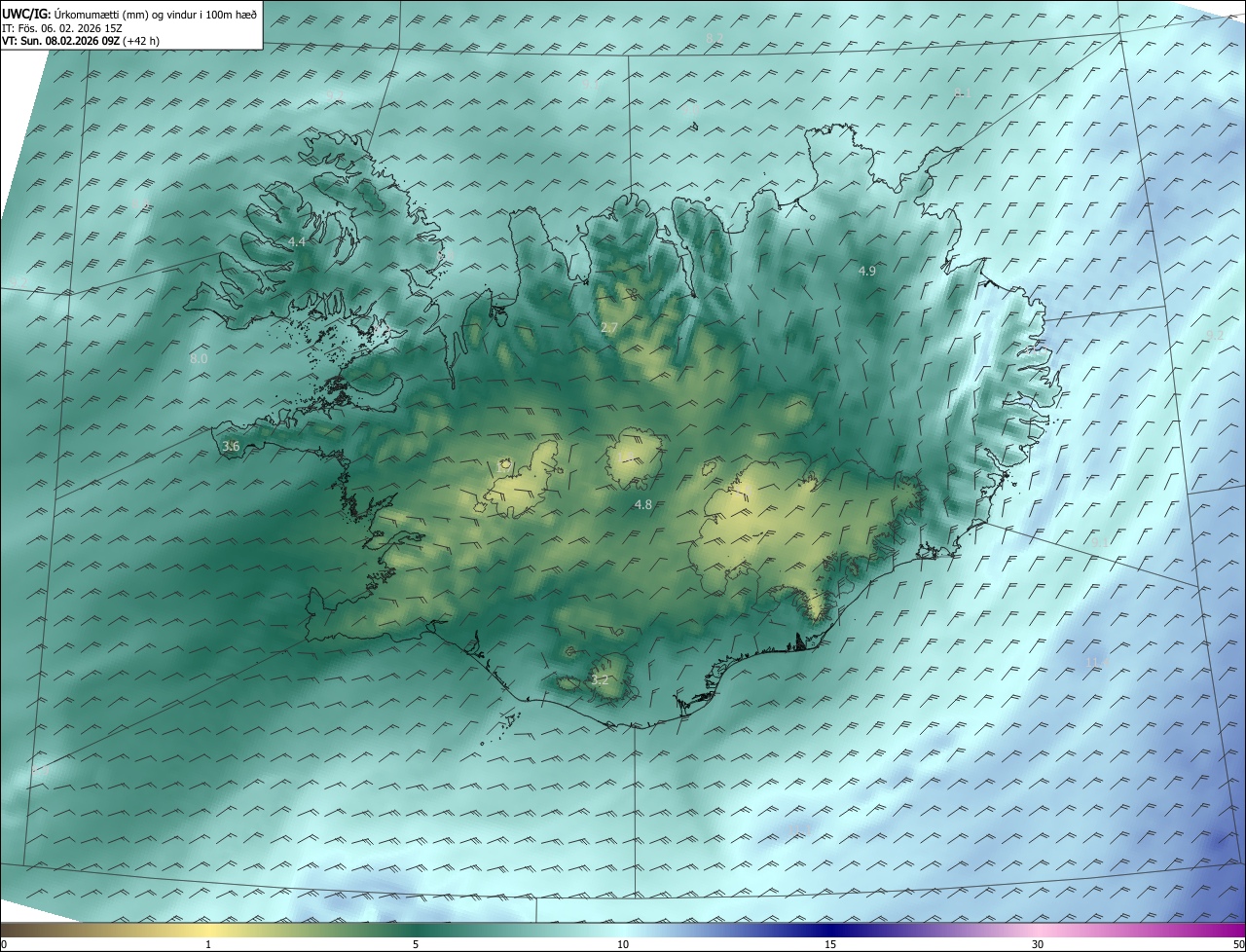Click the 4.4 value over the Westfjords
1246x952 pixels.
(297, 241)
